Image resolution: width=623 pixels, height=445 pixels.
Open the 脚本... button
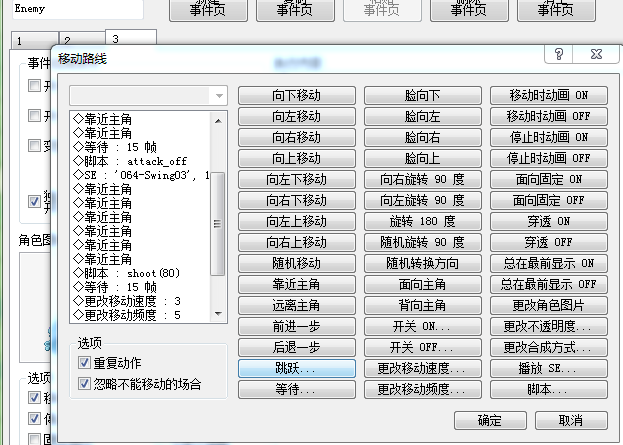549,390
